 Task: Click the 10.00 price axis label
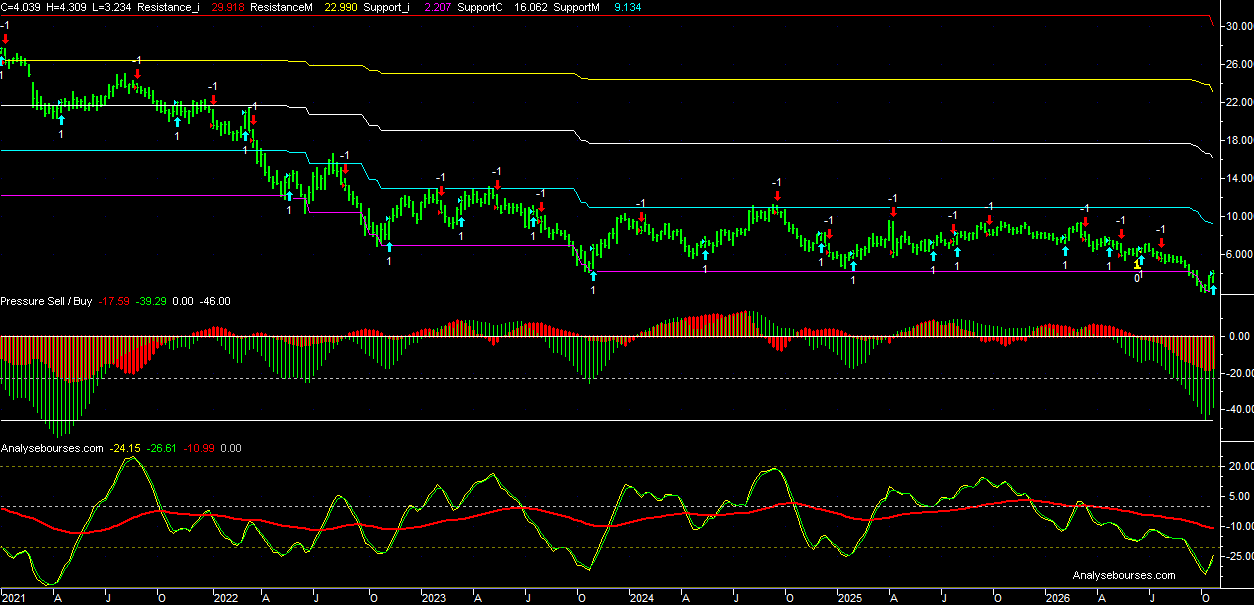point(1237,216)
